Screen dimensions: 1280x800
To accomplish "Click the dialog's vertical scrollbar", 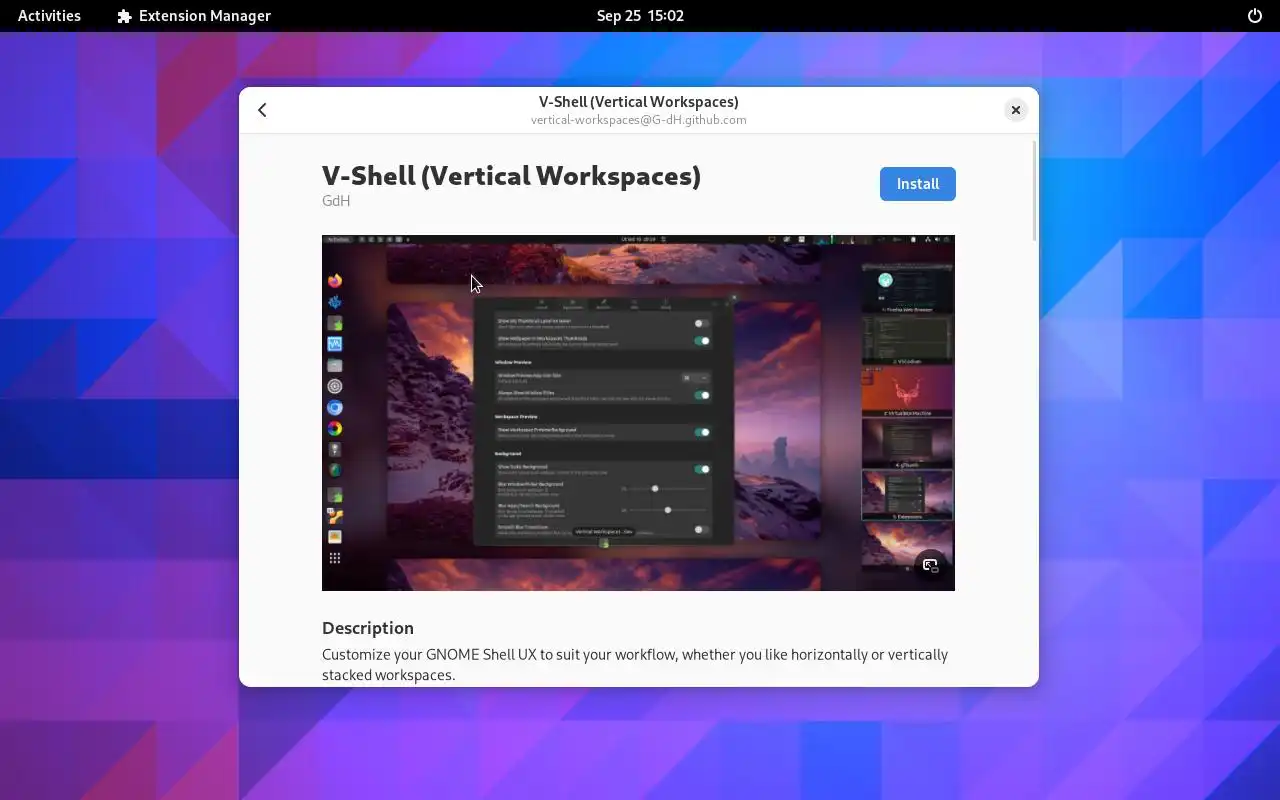I will 1033,190.
